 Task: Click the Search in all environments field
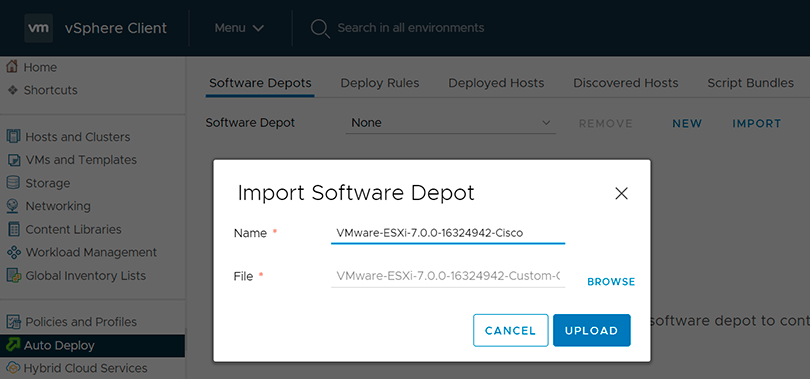click(411, 28)
